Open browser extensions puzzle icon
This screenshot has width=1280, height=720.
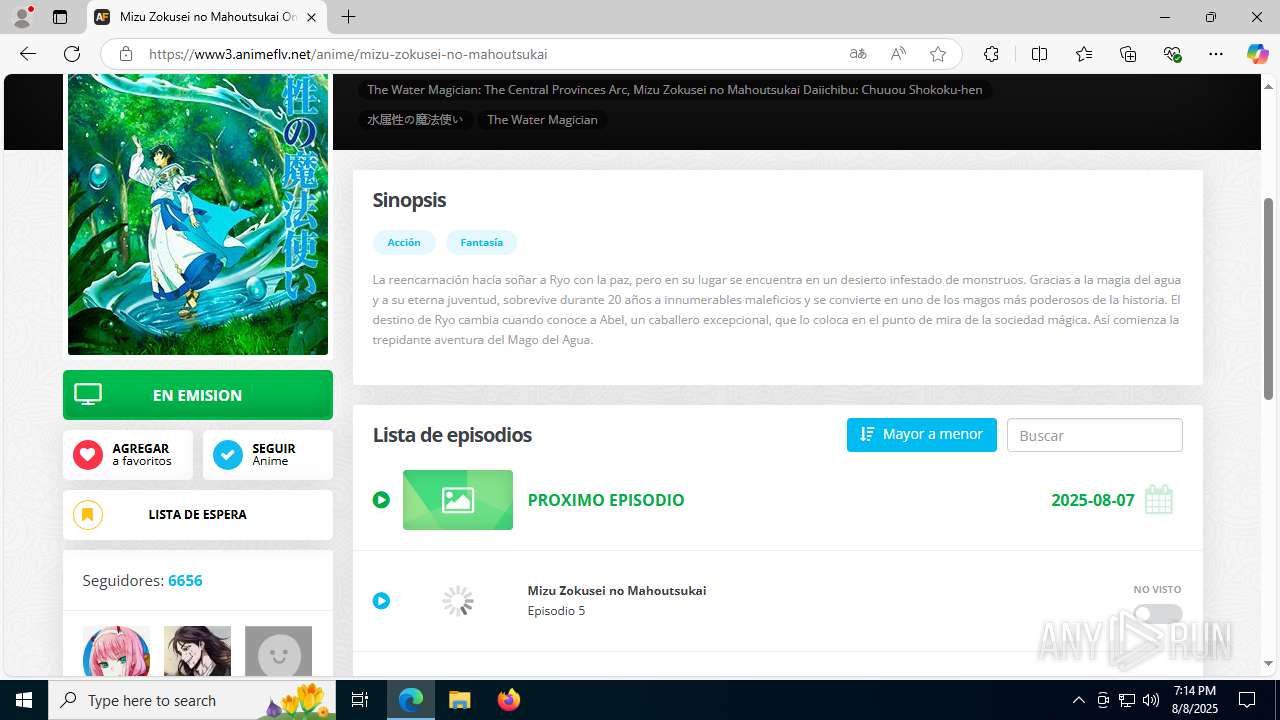(x=991, y=54)
